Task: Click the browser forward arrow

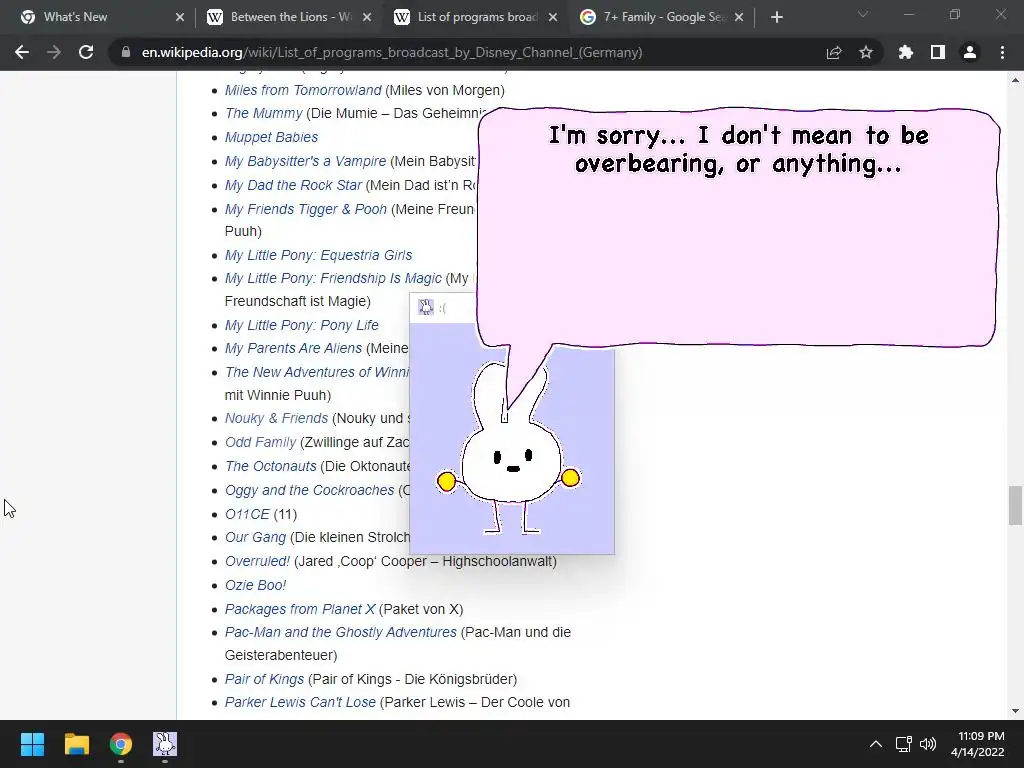Action: [54, 52]
